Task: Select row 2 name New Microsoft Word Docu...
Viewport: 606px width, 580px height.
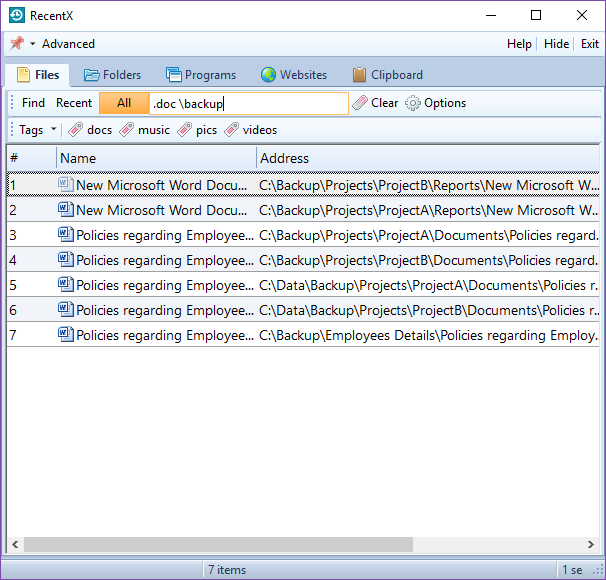Action: tap(162, 210)
